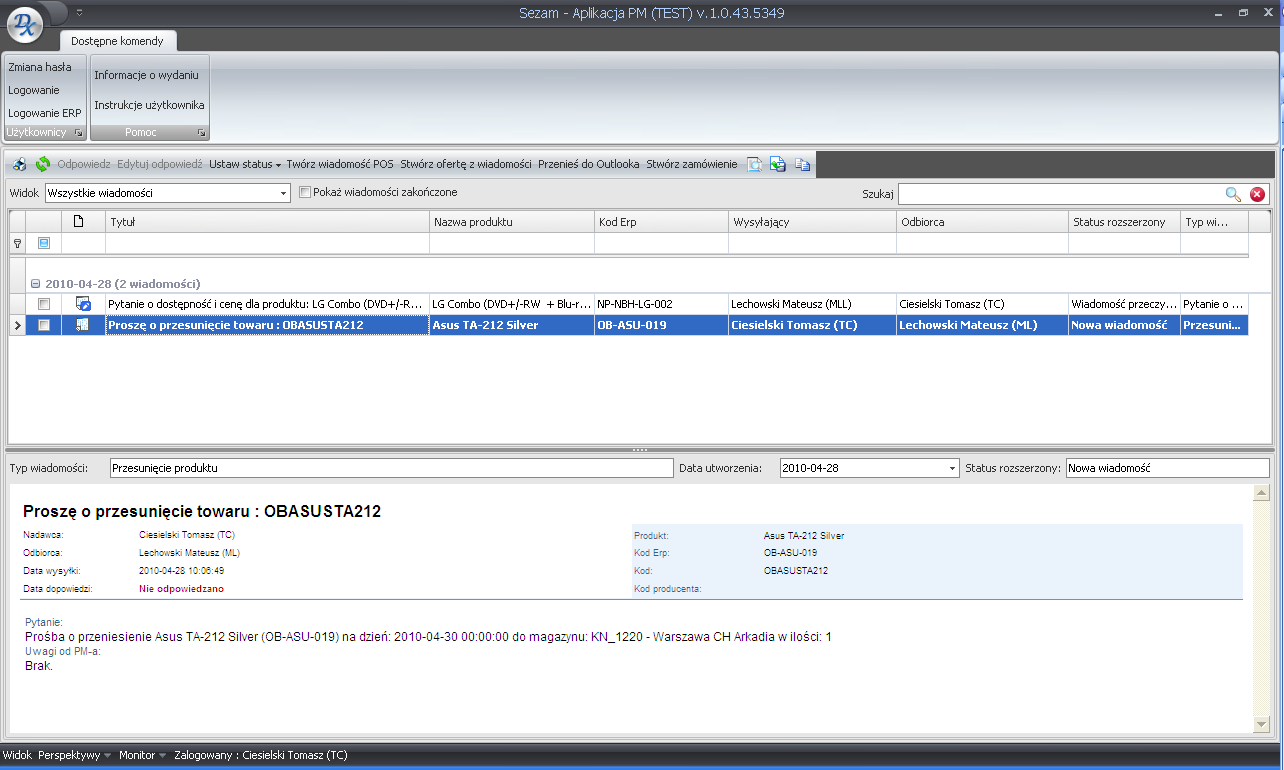Select the Dostępne komendy ribbon tab
Viewport: 1284px width, 770px height.
(x=117, y=41)
